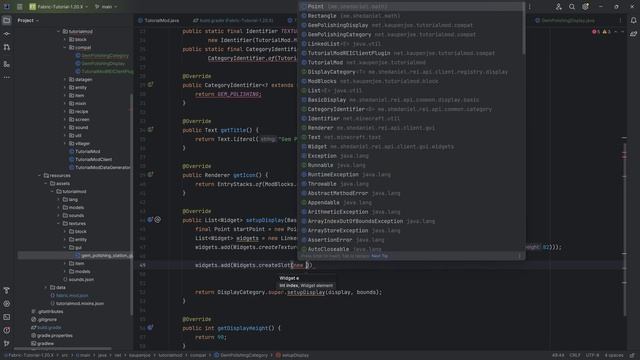Switch to the build.gradle editor tab

233,20
